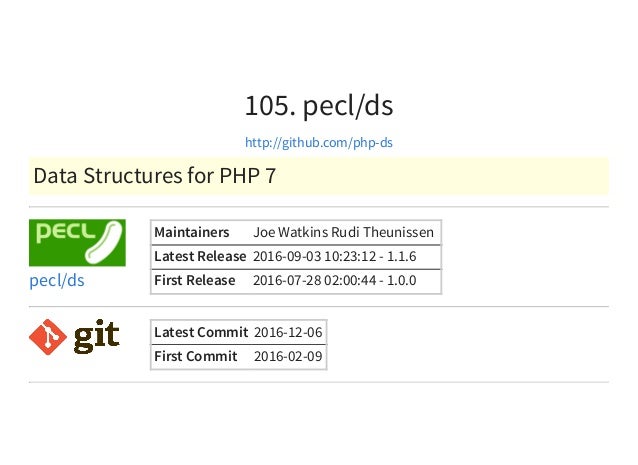The width and height of the screenshot is (638, 465).
Task: Open the github.com/php-ds link
Action: pyautogui.click(x=319, y=143)
